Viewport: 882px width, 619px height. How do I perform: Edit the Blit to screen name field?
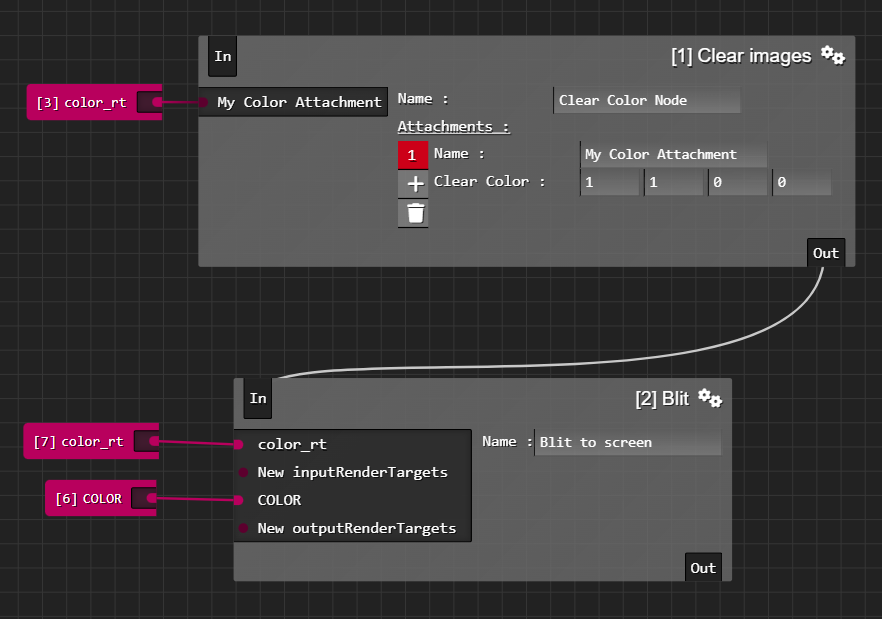(628, 442)
